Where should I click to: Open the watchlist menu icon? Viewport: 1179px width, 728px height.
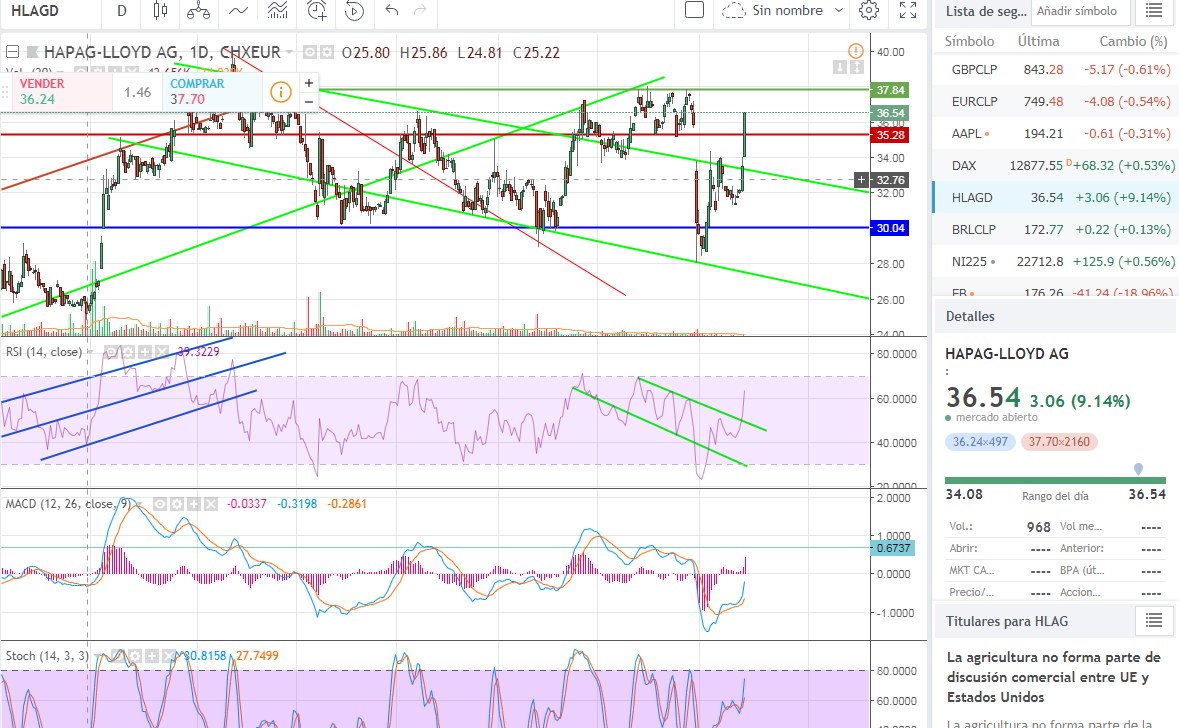(x=1154, y=11)
